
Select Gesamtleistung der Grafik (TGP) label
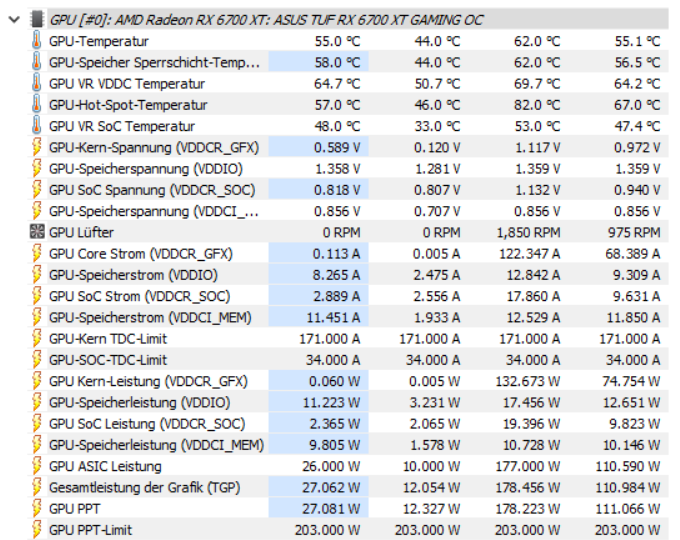144,488
